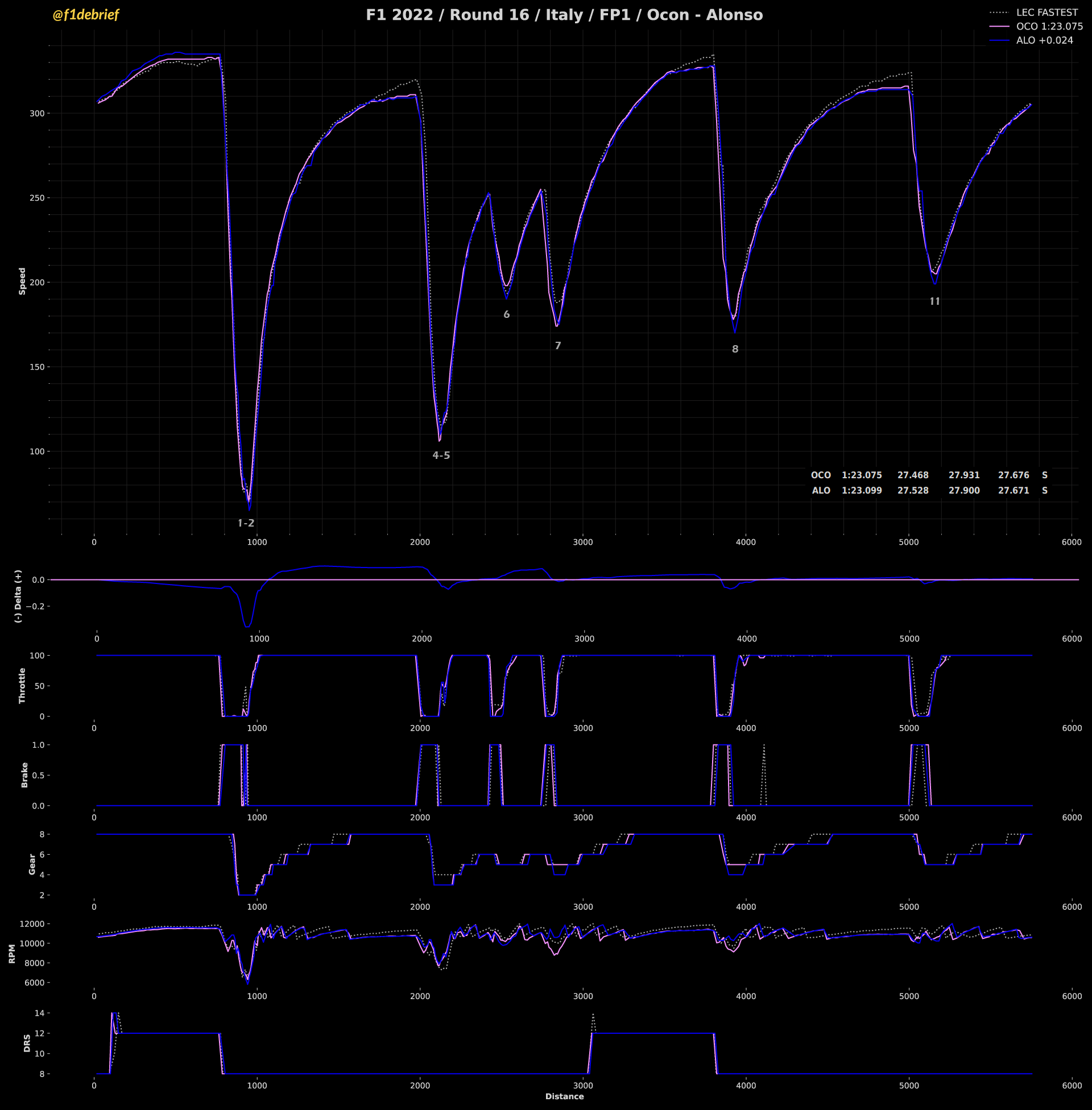
Task: Select the LEC FASTEST legend entry
Action: (1046, 13)
